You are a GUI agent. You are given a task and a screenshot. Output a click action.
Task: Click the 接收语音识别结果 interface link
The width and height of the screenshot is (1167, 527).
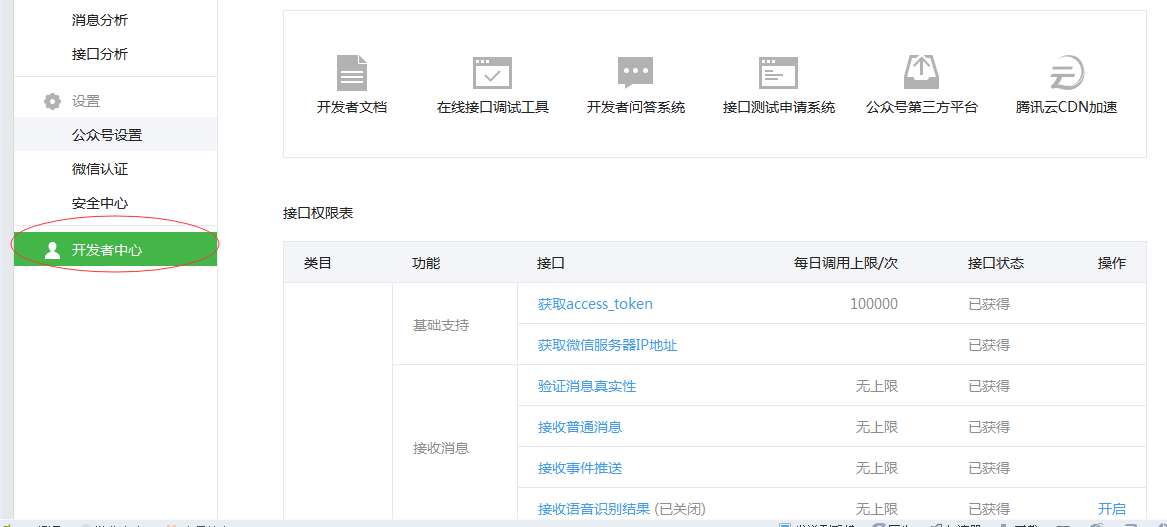click(594, 509)
